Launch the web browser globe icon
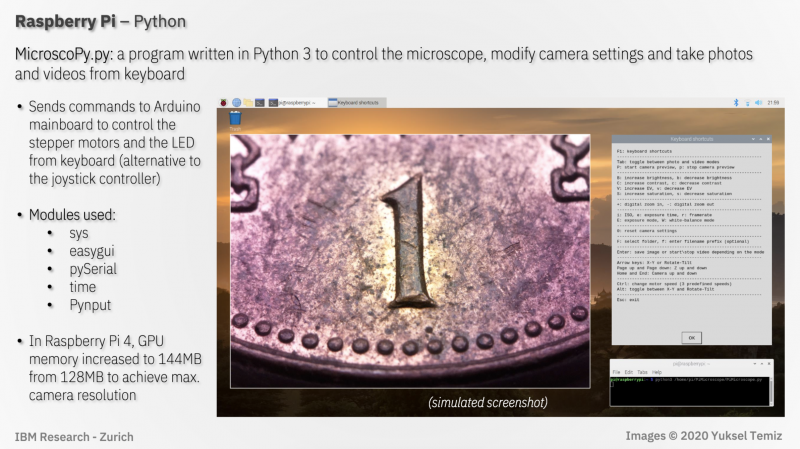The height and width of the screenshot is (449, 800). coord(237,102)
